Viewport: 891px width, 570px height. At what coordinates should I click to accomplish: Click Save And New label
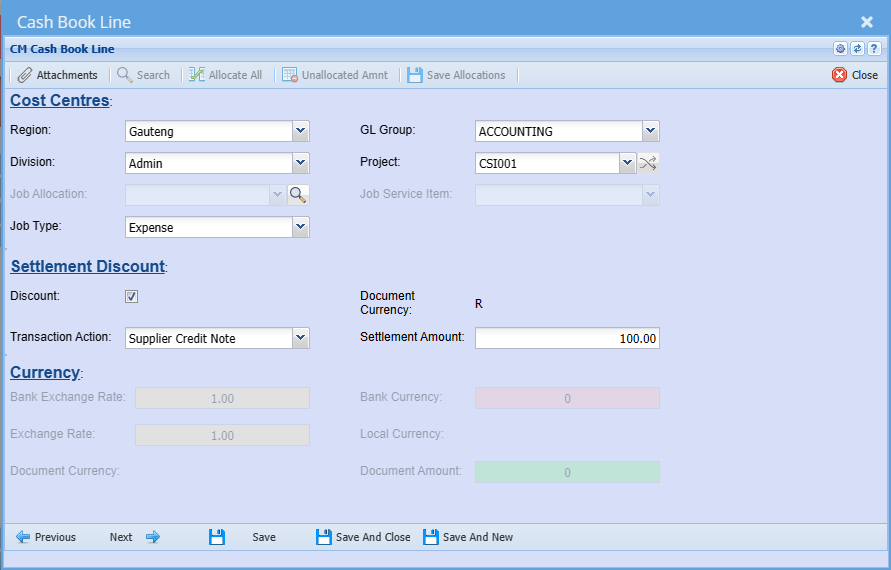[x=478, y=537]
